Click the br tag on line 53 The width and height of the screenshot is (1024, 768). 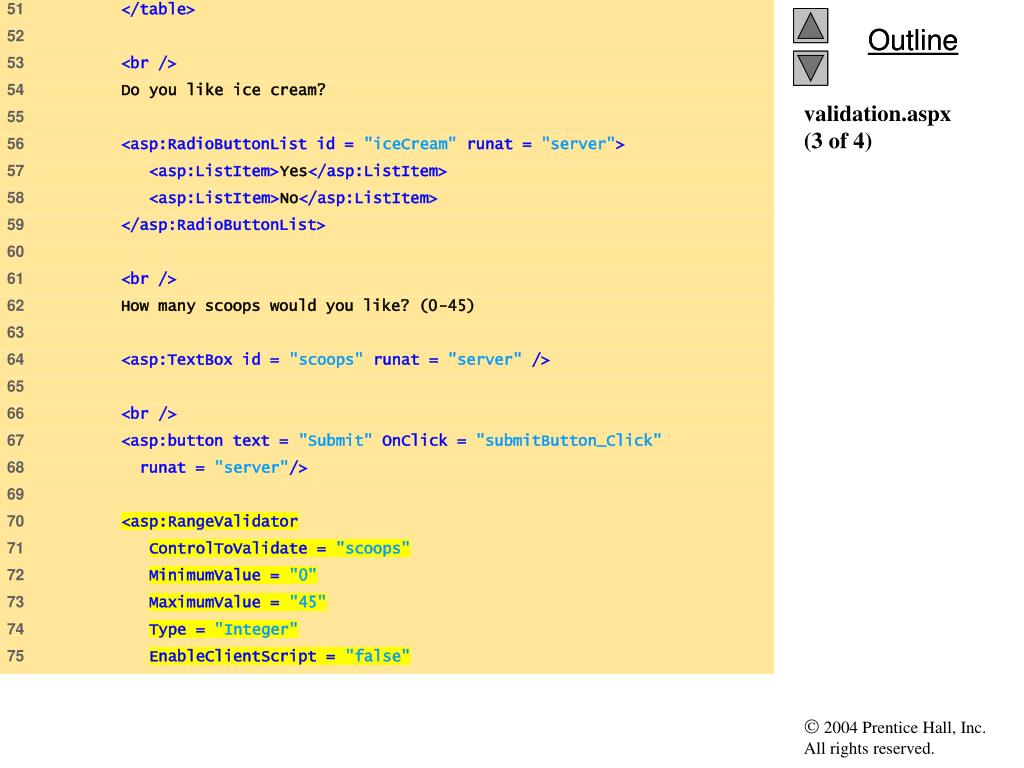148,63
